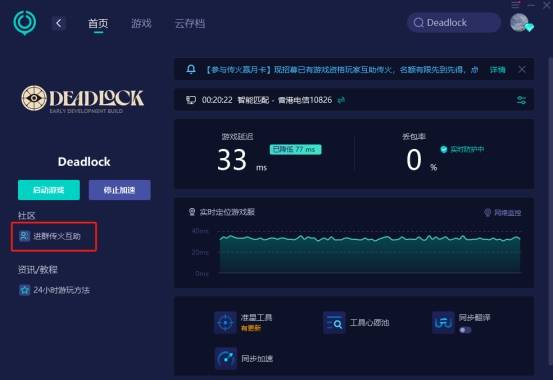Dismiss the announcement banner
The image size is (553, 380).
point(522,70)
